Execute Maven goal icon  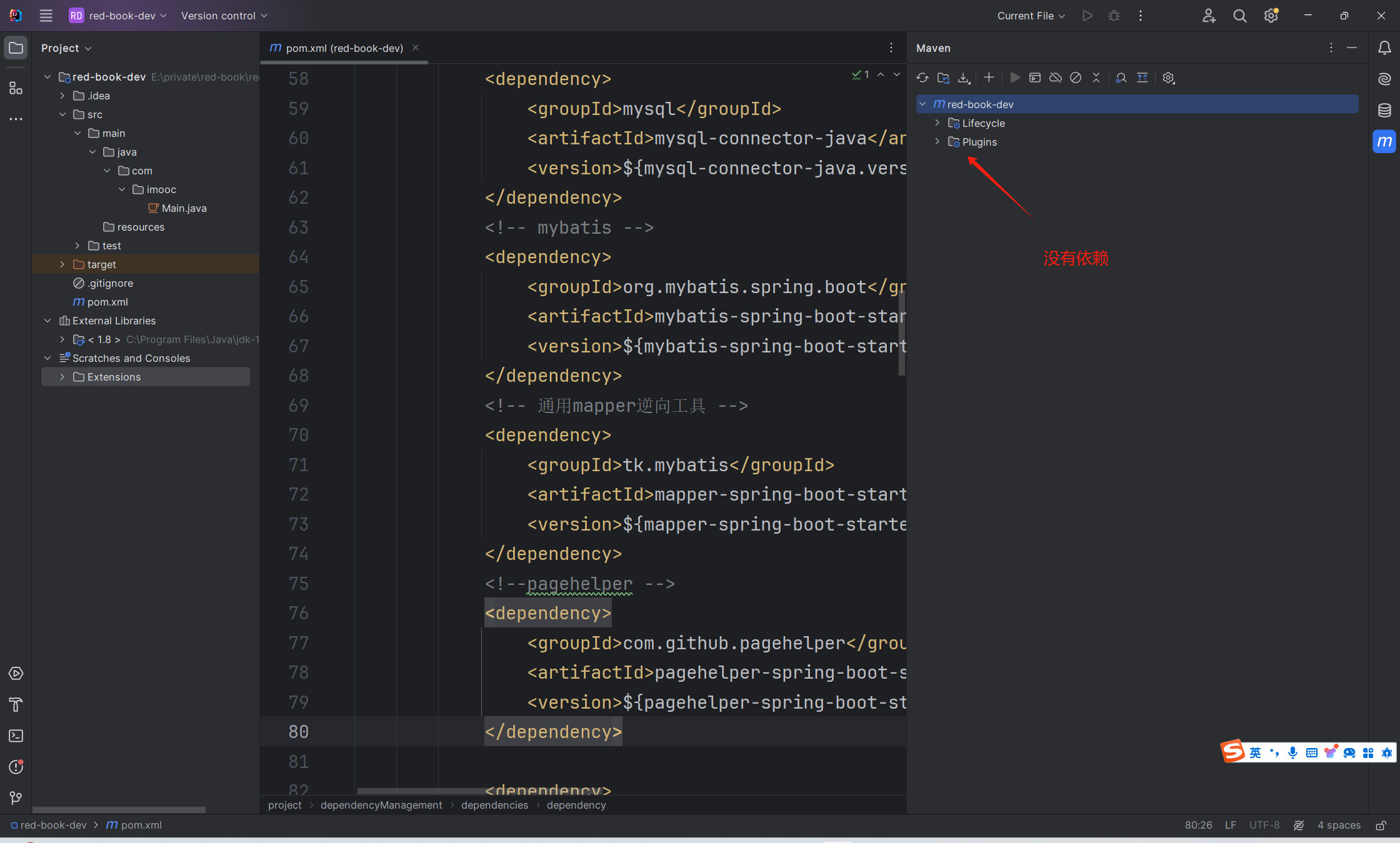(1035, 77)
